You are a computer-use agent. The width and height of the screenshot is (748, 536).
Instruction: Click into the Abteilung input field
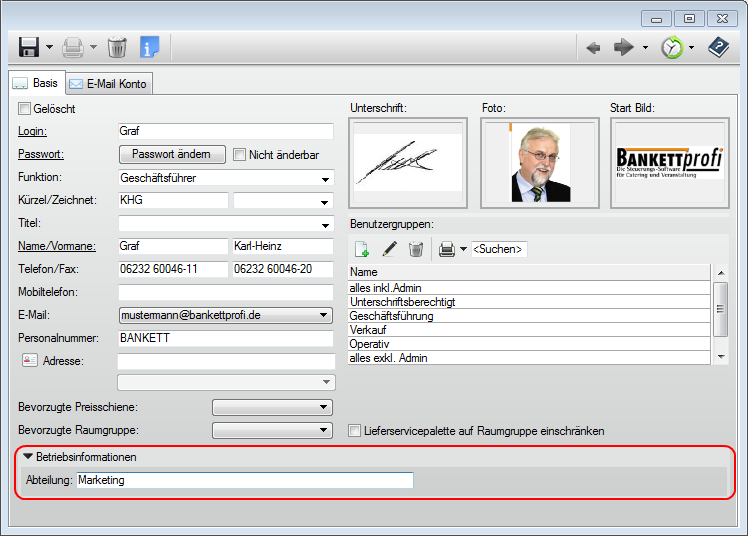point(245,481)
